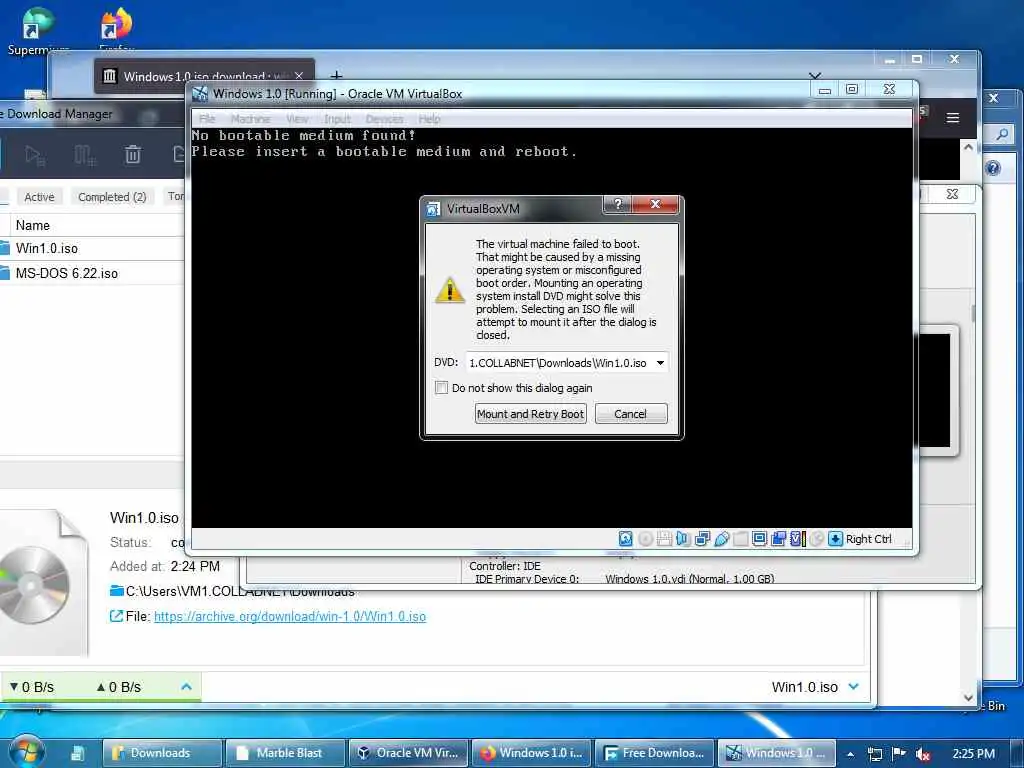Open the Downloads taskbar button
This screenshot has height=768, width=1024.
tap(161, 753)
